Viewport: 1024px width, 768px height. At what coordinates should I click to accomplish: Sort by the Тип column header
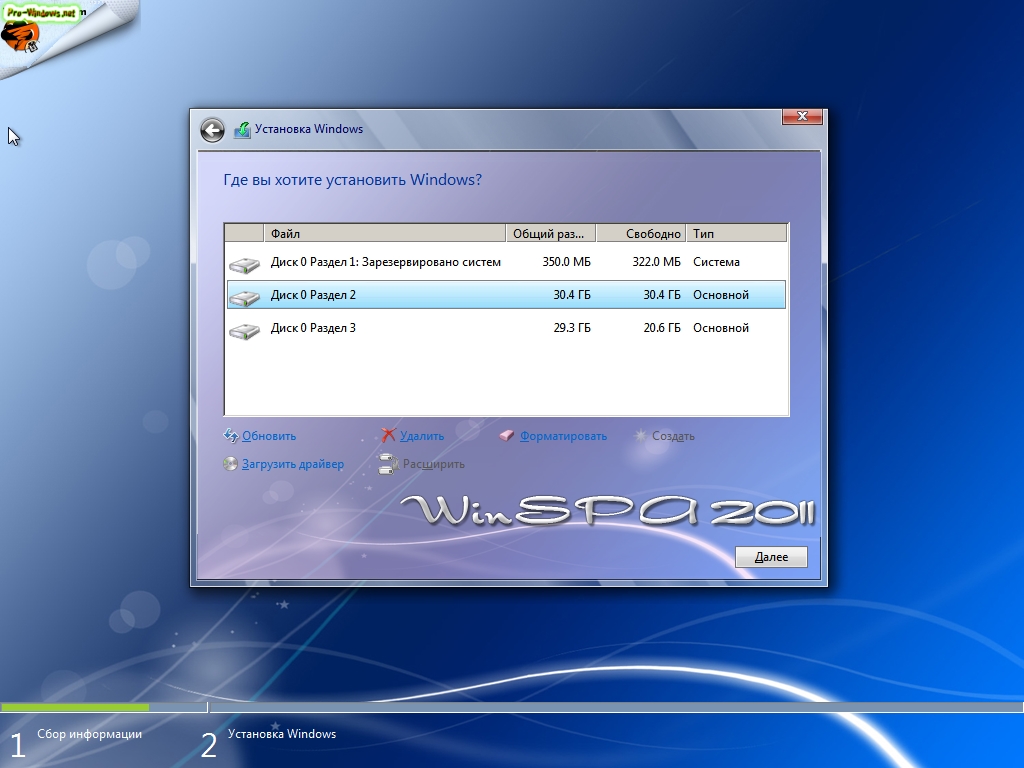pos(737,233)
